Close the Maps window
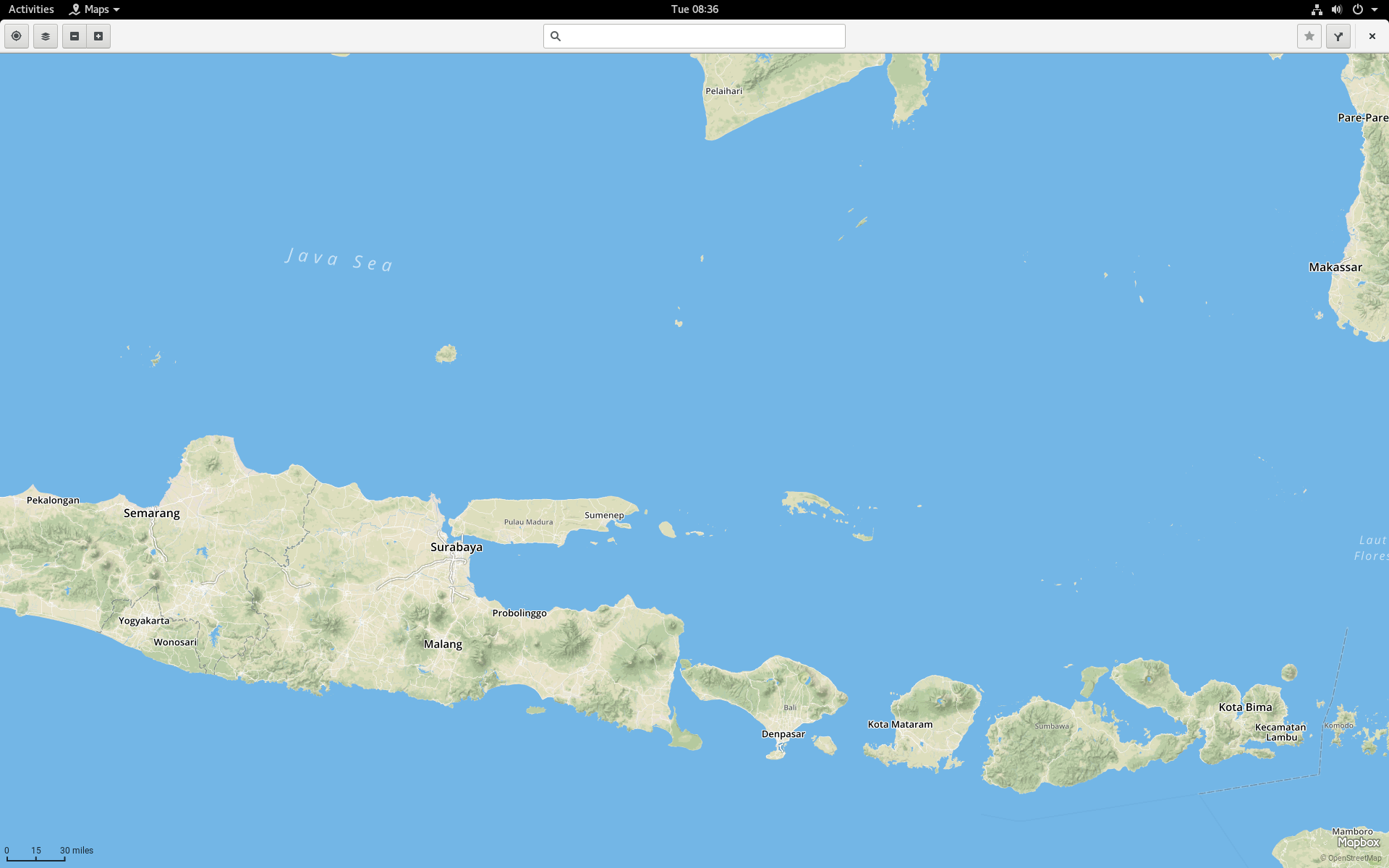1389x868 pixels. coord(1372,36)
